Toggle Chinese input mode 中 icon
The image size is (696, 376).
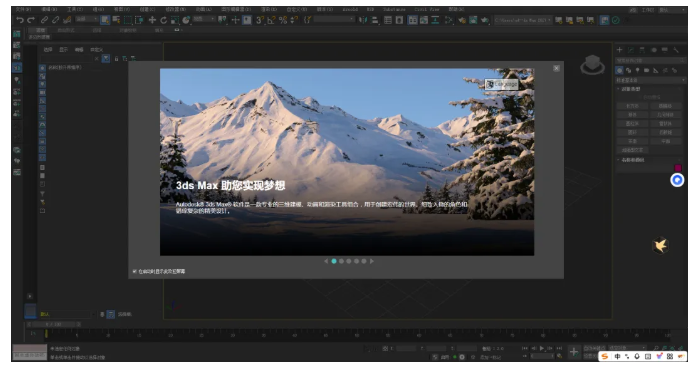(617, 356)
